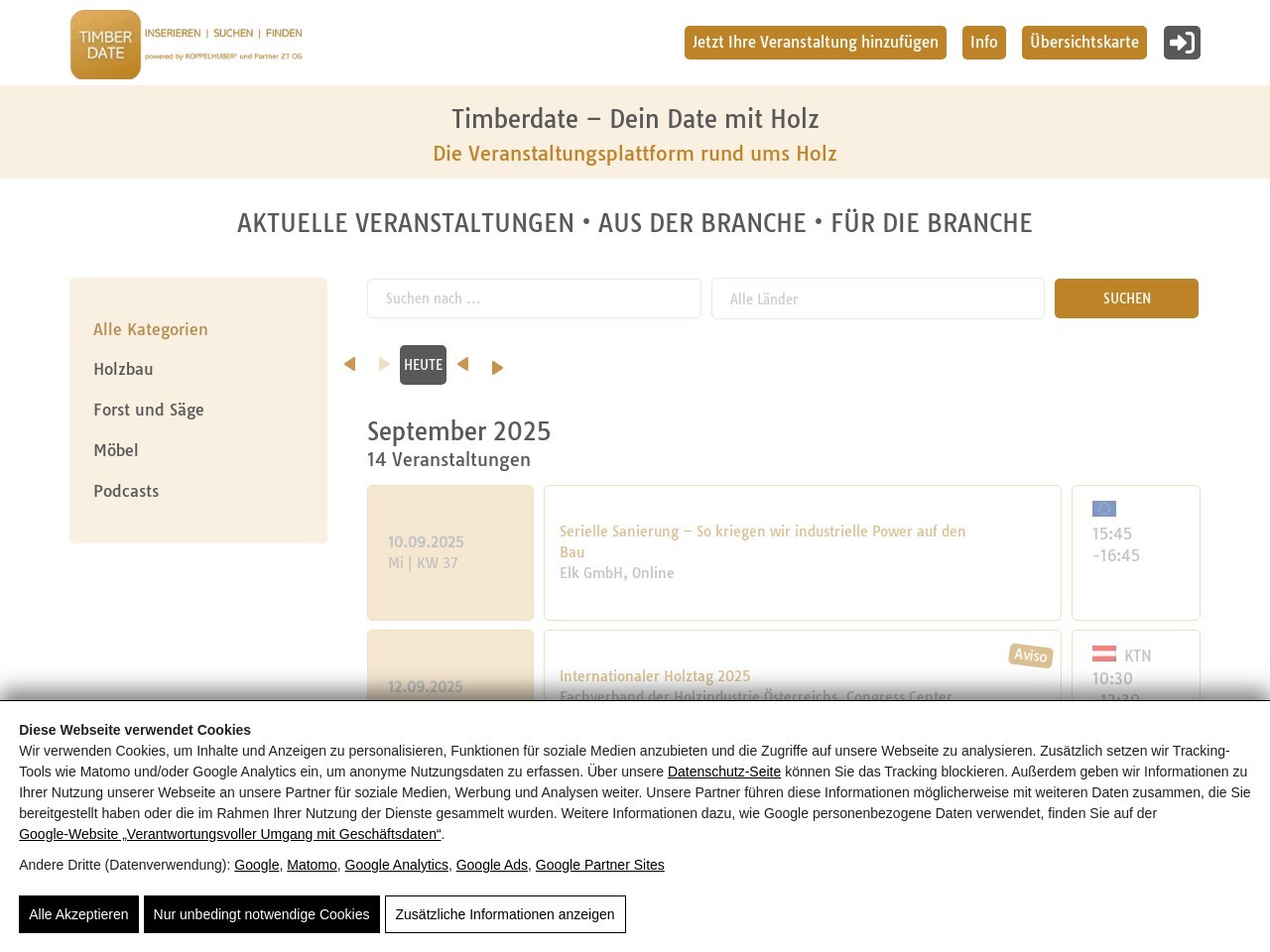This screenshot has height=952, width=1270.
Task: Open the Datenschutz-Seite link
Action: click(x=723, y=772)
